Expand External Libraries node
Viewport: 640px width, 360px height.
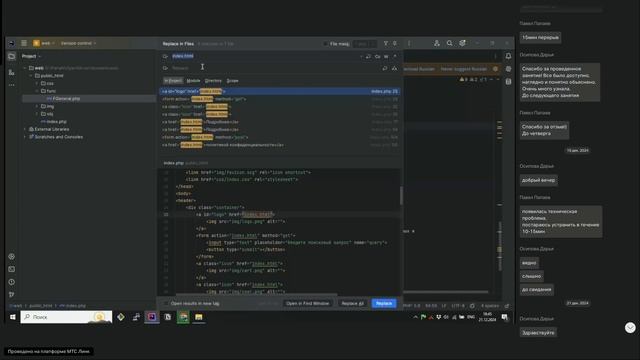(x=25, y=129)
